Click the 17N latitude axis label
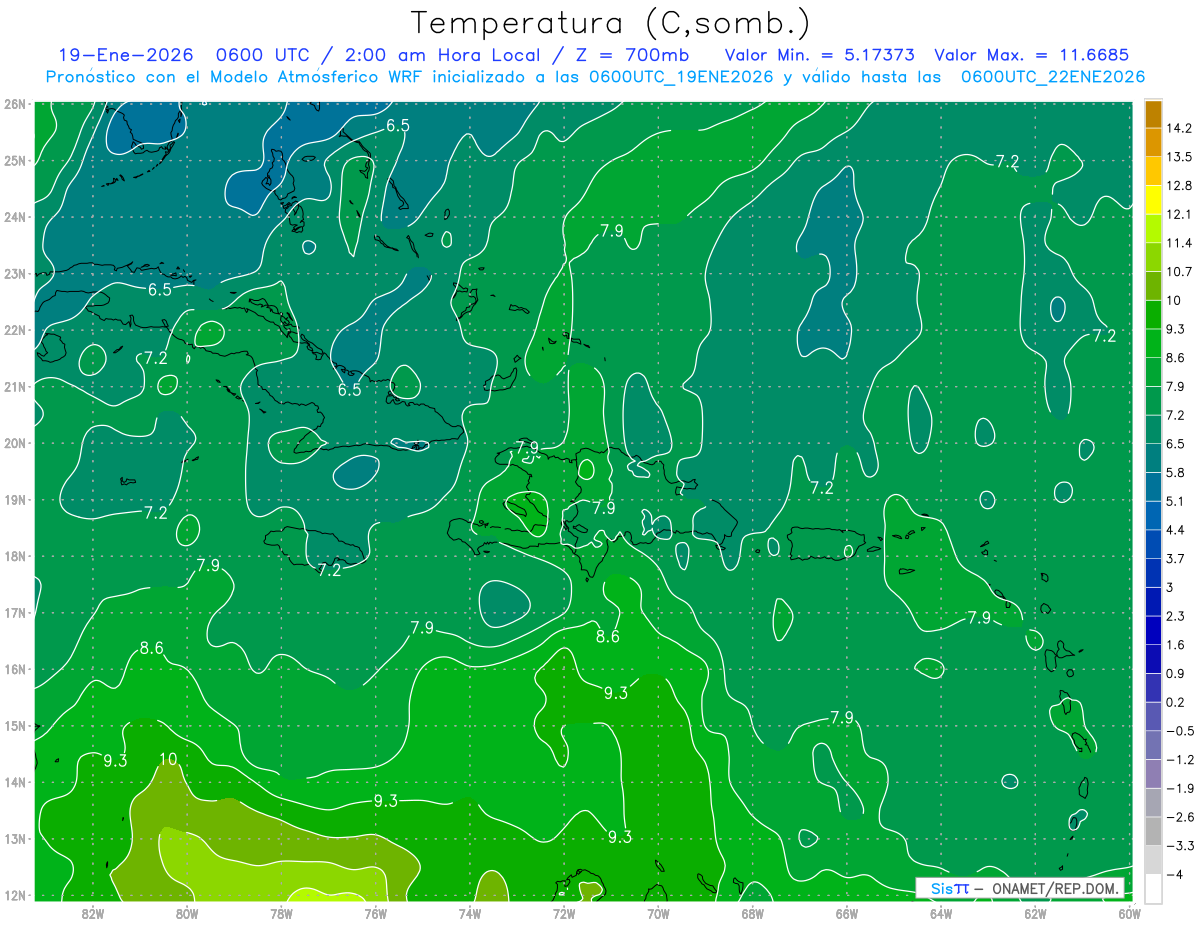 click(14, 612)
